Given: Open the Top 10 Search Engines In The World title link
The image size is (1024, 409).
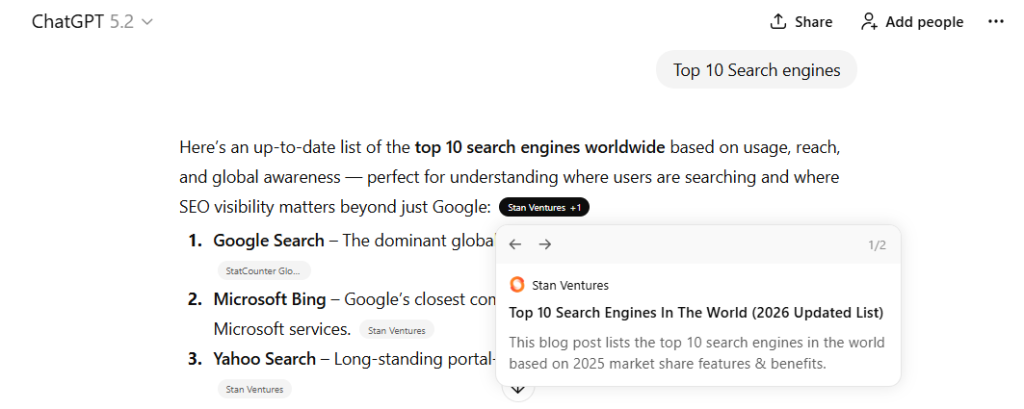Looking at the screenshot, I should coord(696,313).
